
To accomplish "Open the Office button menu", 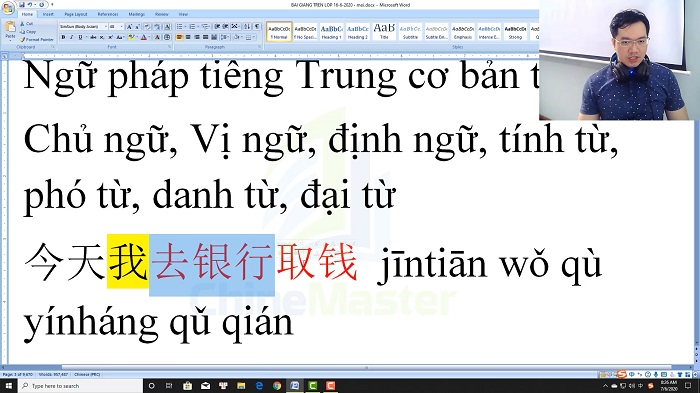I will [x=8, y=8].
